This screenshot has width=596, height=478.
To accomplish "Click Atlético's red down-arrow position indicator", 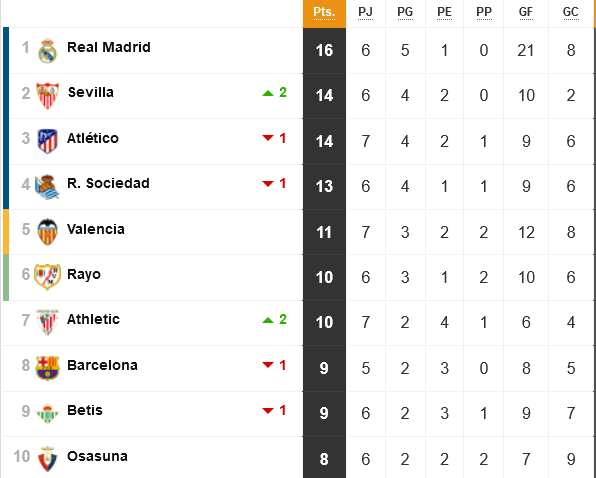I will [268, 138].
